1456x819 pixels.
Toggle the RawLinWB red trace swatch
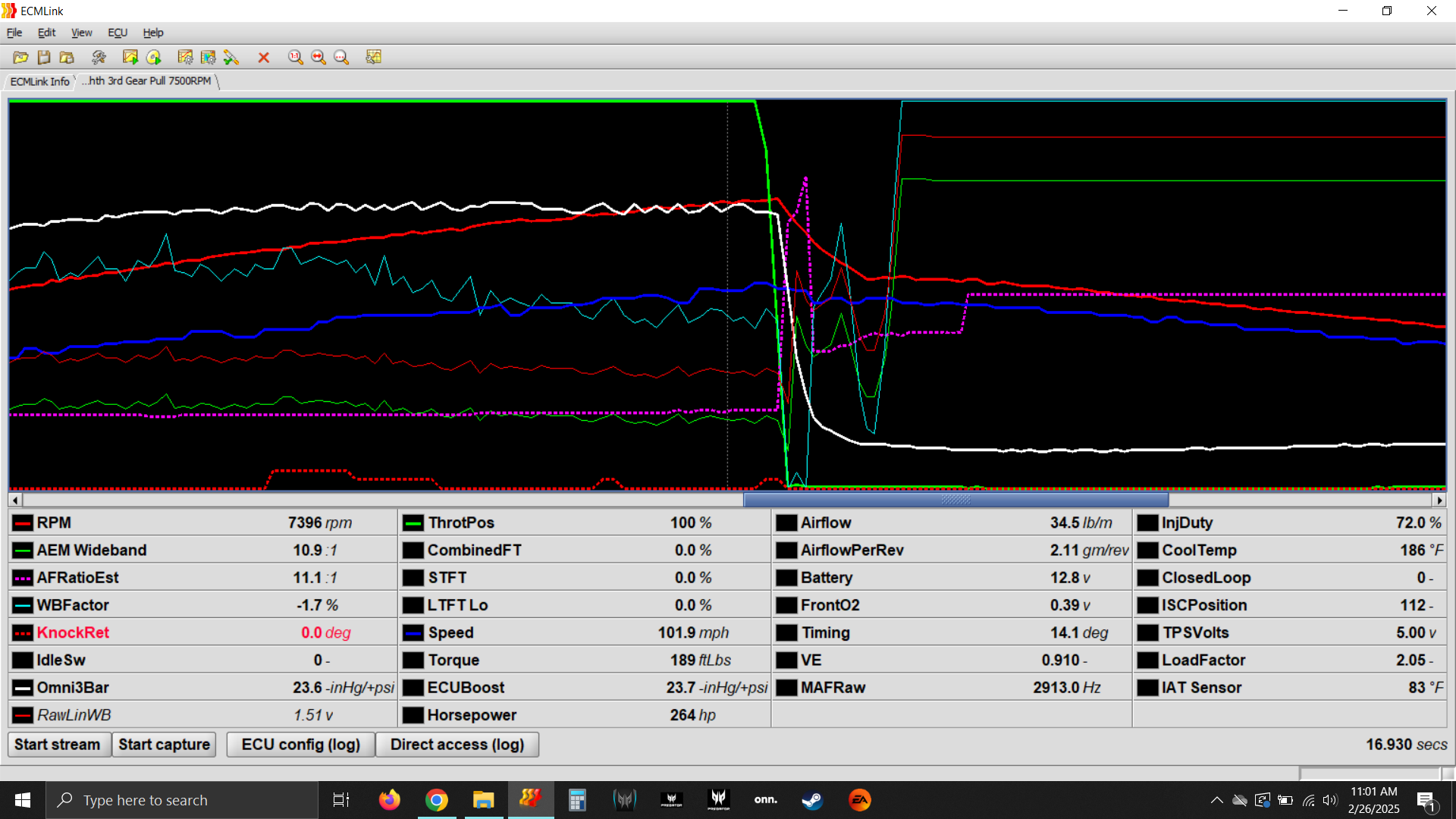point(23,715)
